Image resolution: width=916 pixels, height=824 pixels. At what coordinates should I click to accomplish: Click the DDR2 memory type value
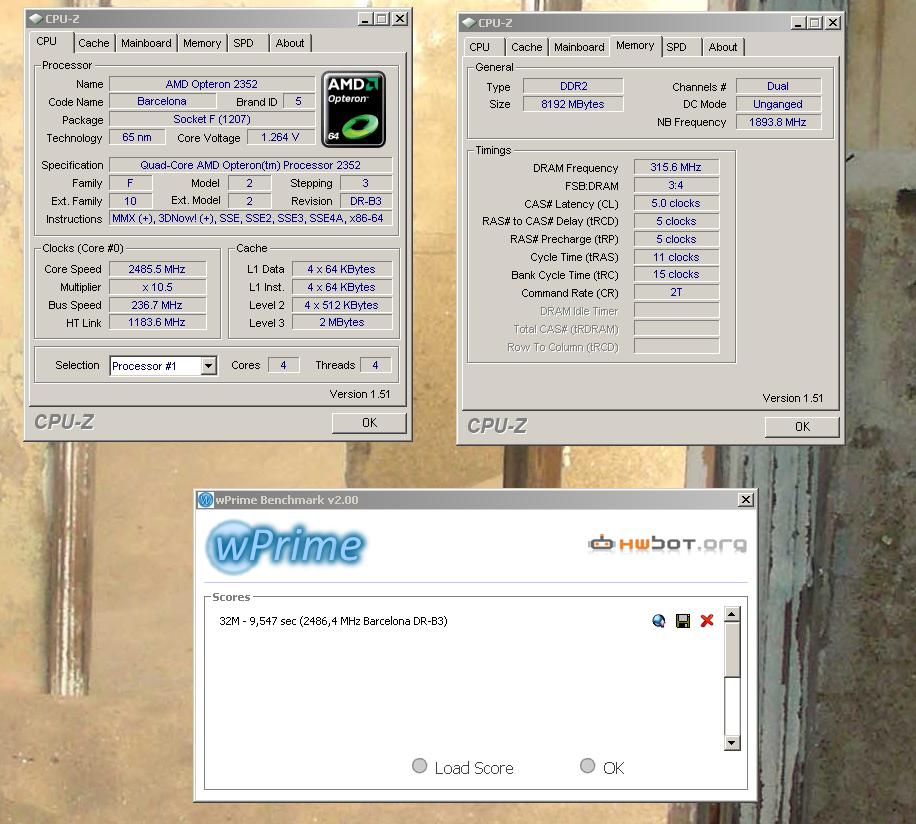pos(573,86)
